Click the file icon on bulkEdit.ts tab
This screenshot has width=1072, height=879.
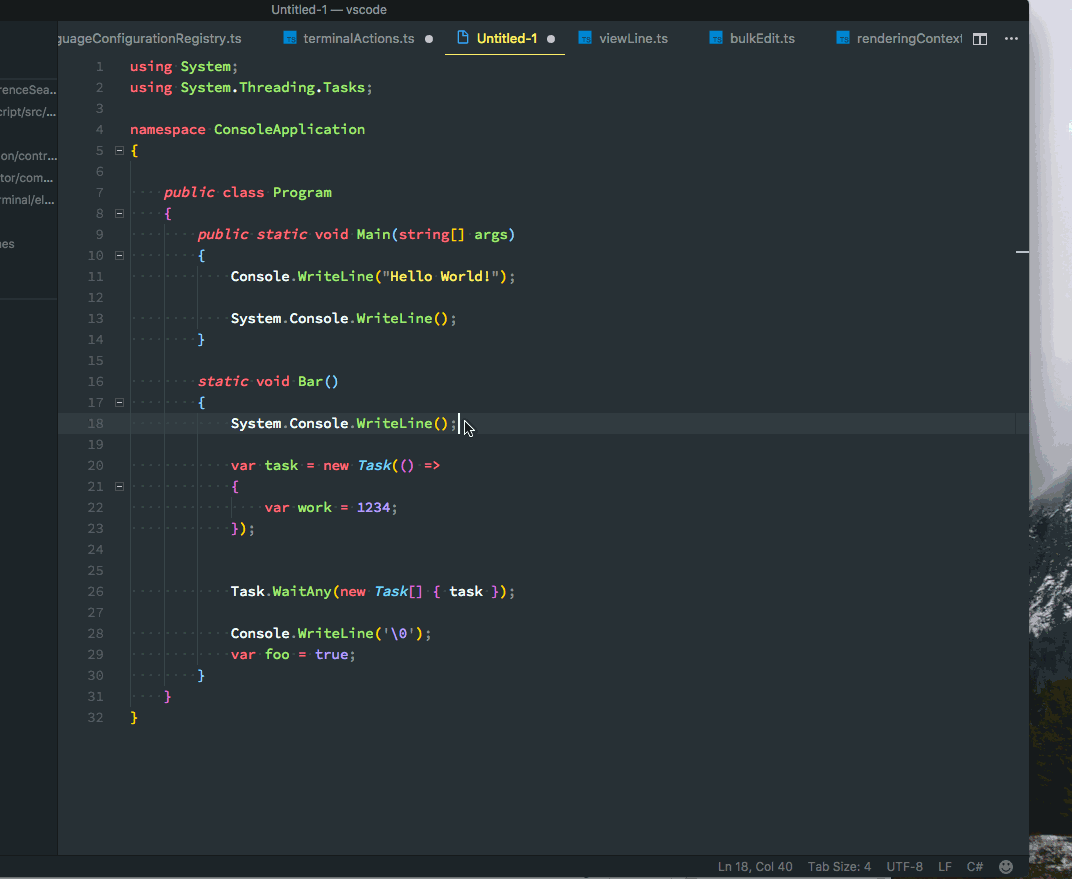(716, 38)
